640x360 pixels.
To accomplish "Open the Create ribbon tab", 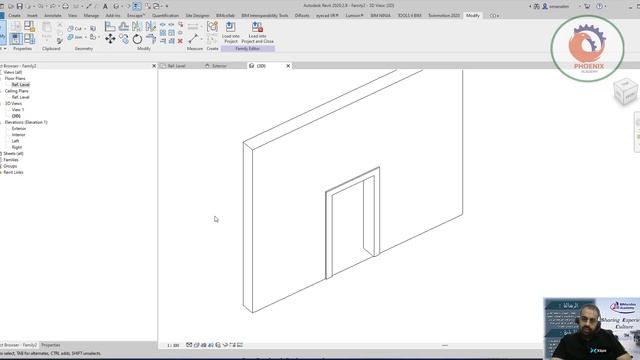I will (x=14, y=16).
